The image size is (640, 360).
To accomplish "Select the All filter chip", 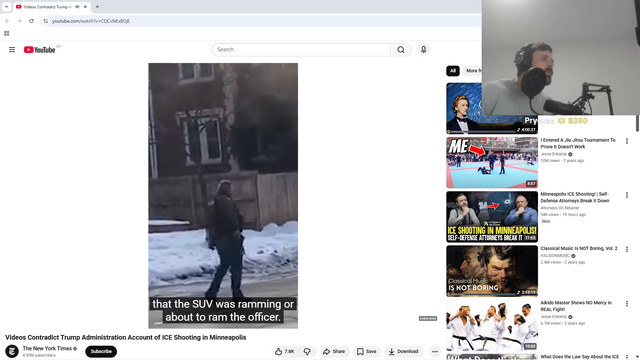I will tap(453, 71).
